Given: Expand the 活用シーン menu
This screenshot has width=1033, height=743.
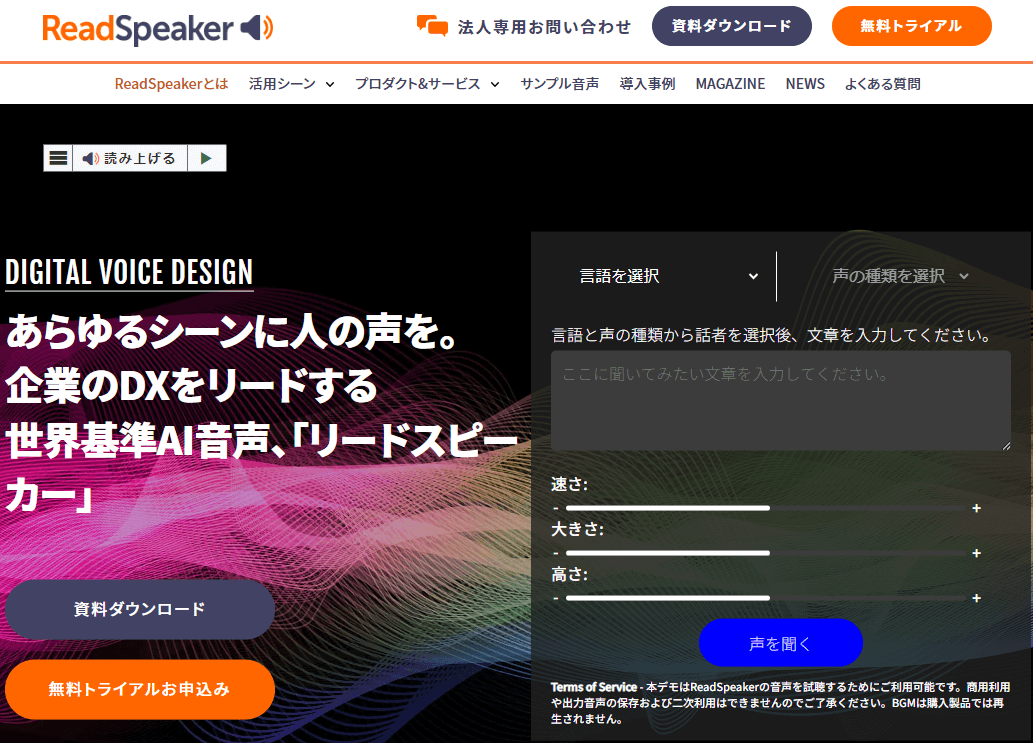Looking at the screenshot, I should [x=292, y=84].
